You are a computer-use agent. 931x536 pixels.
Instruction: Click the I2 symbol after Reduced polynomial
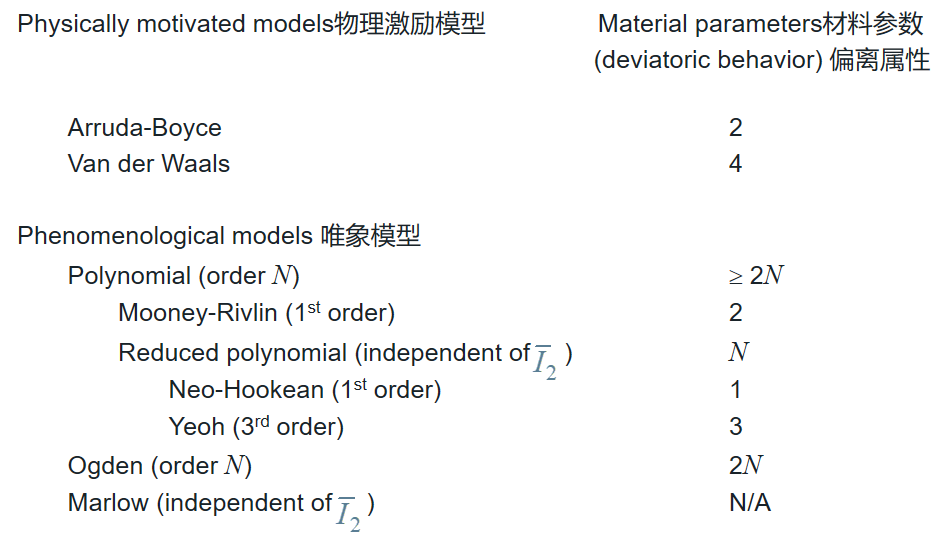[544, 361]
